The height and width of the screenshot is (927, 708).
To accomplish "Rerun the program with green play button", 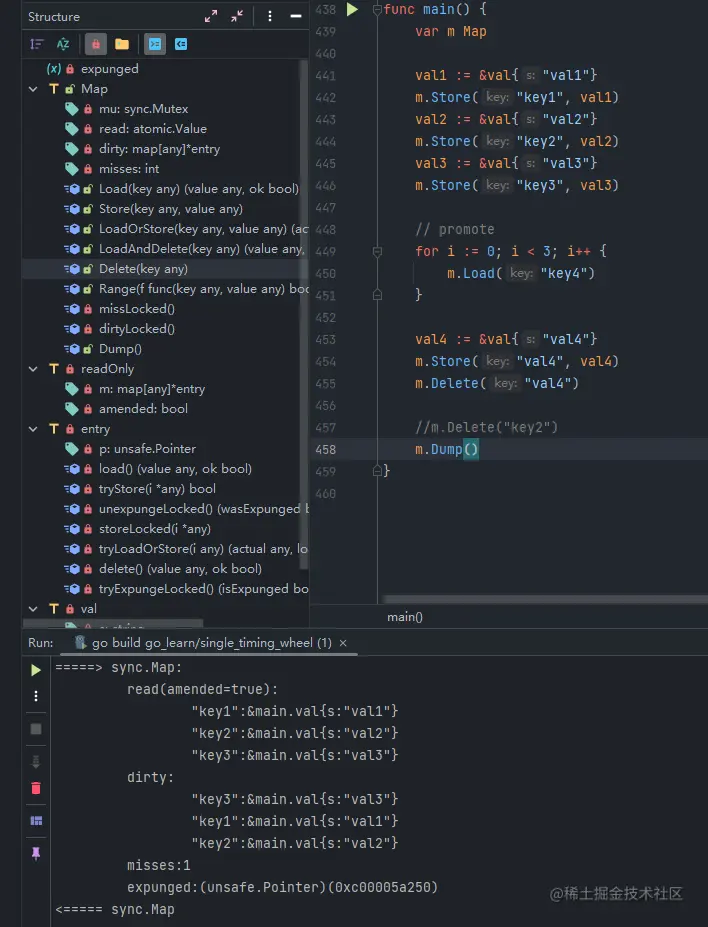I will [36, 670].
